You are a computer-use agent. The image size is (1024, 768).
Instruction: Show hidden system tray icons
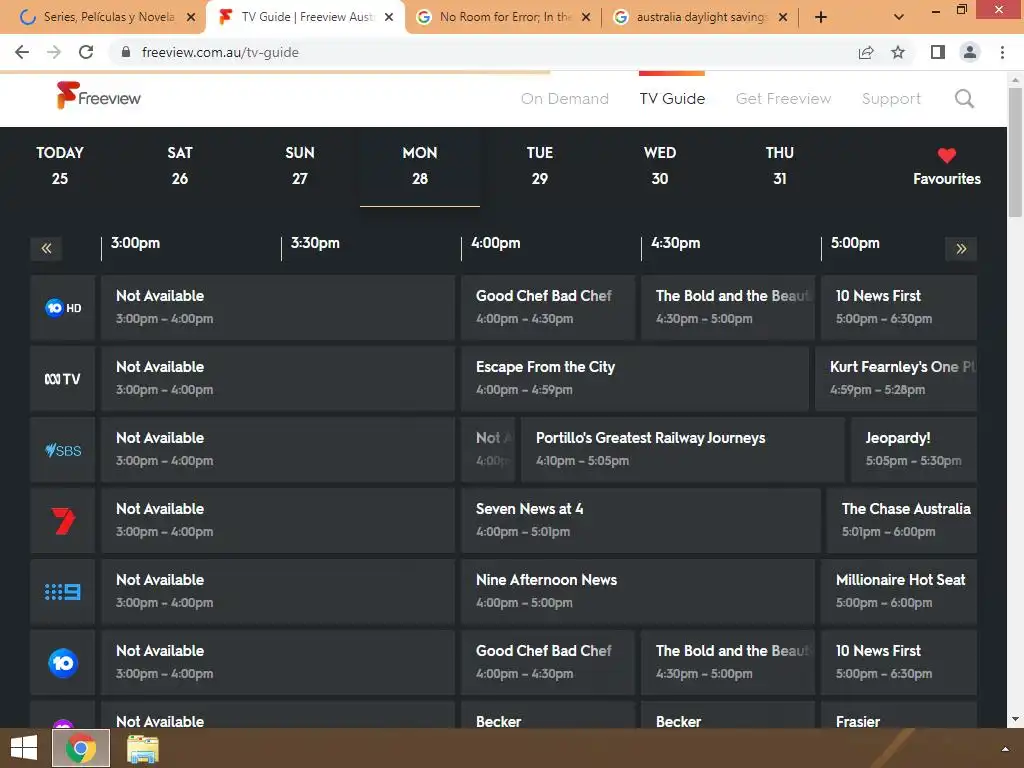1005,749
